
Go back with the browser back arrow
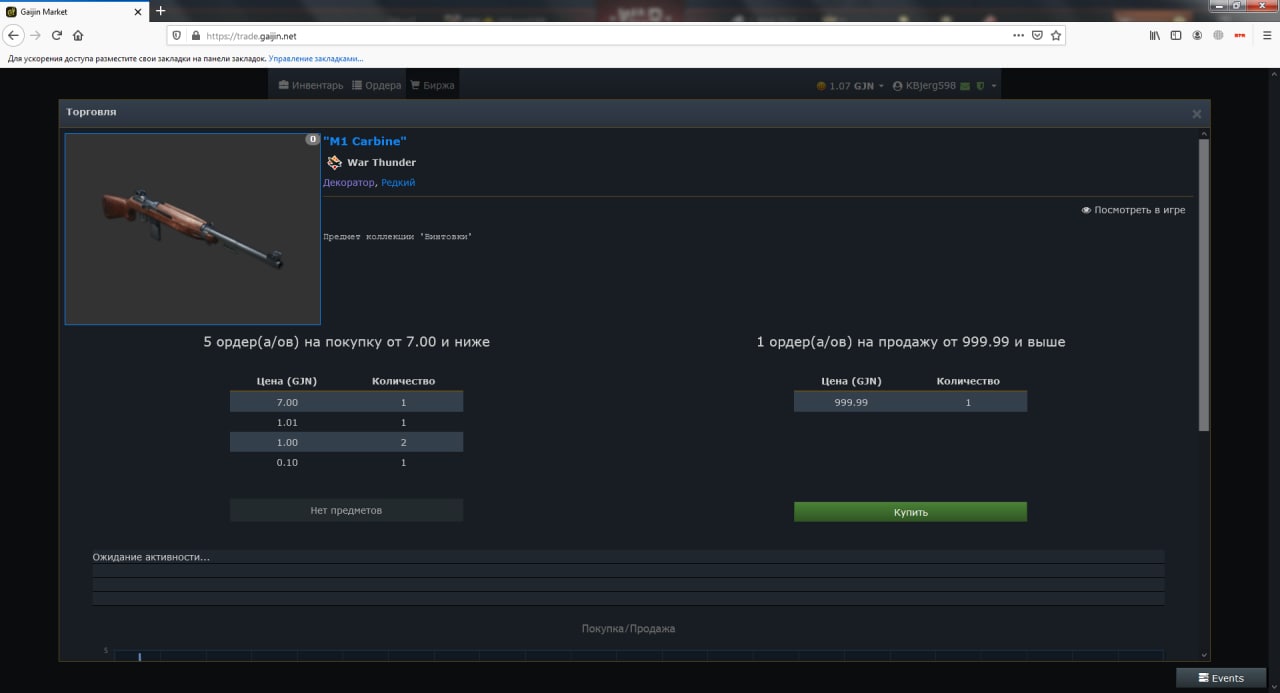14,35
